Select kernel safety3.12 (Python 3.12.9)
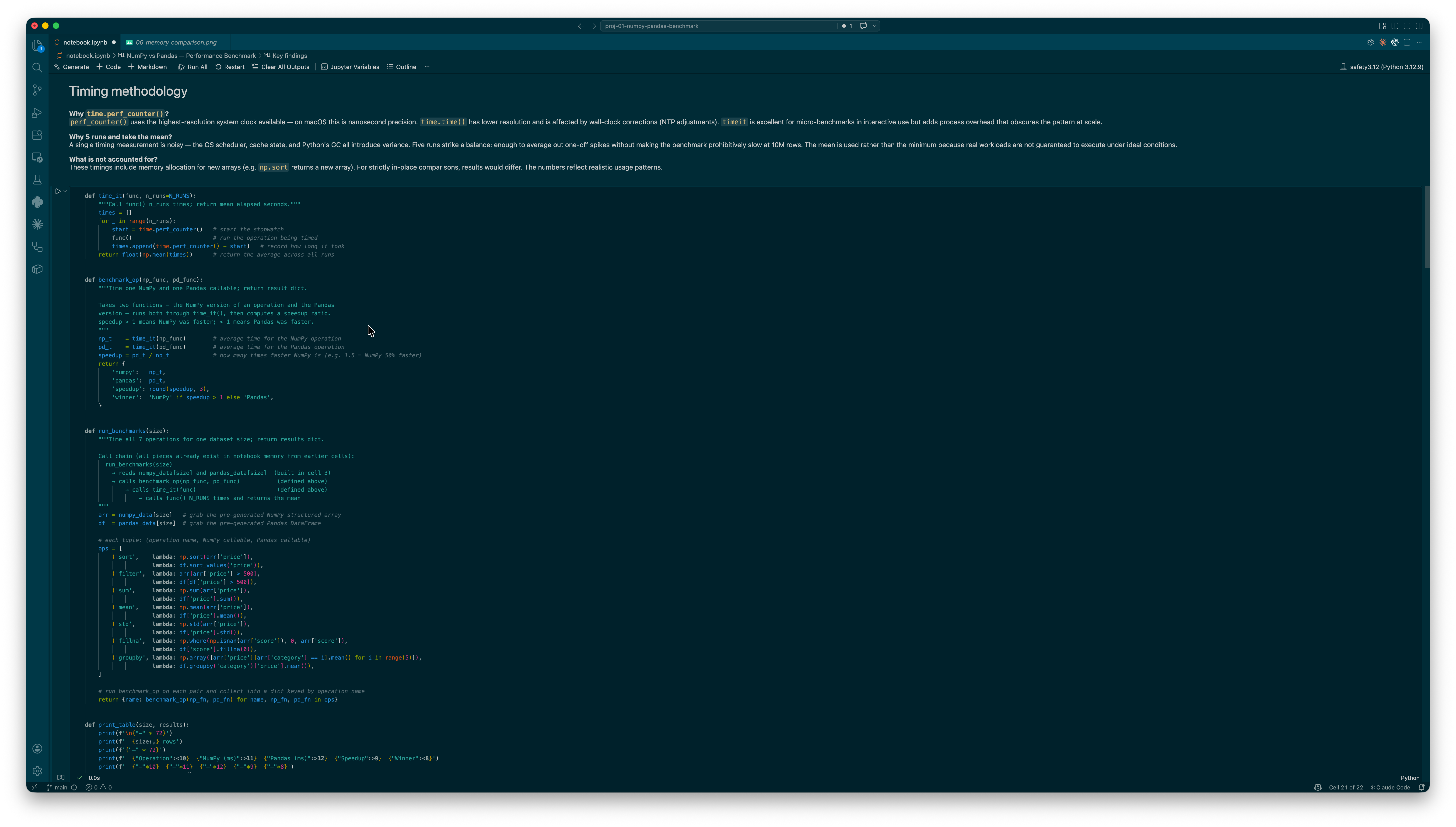 [1382, 67]
